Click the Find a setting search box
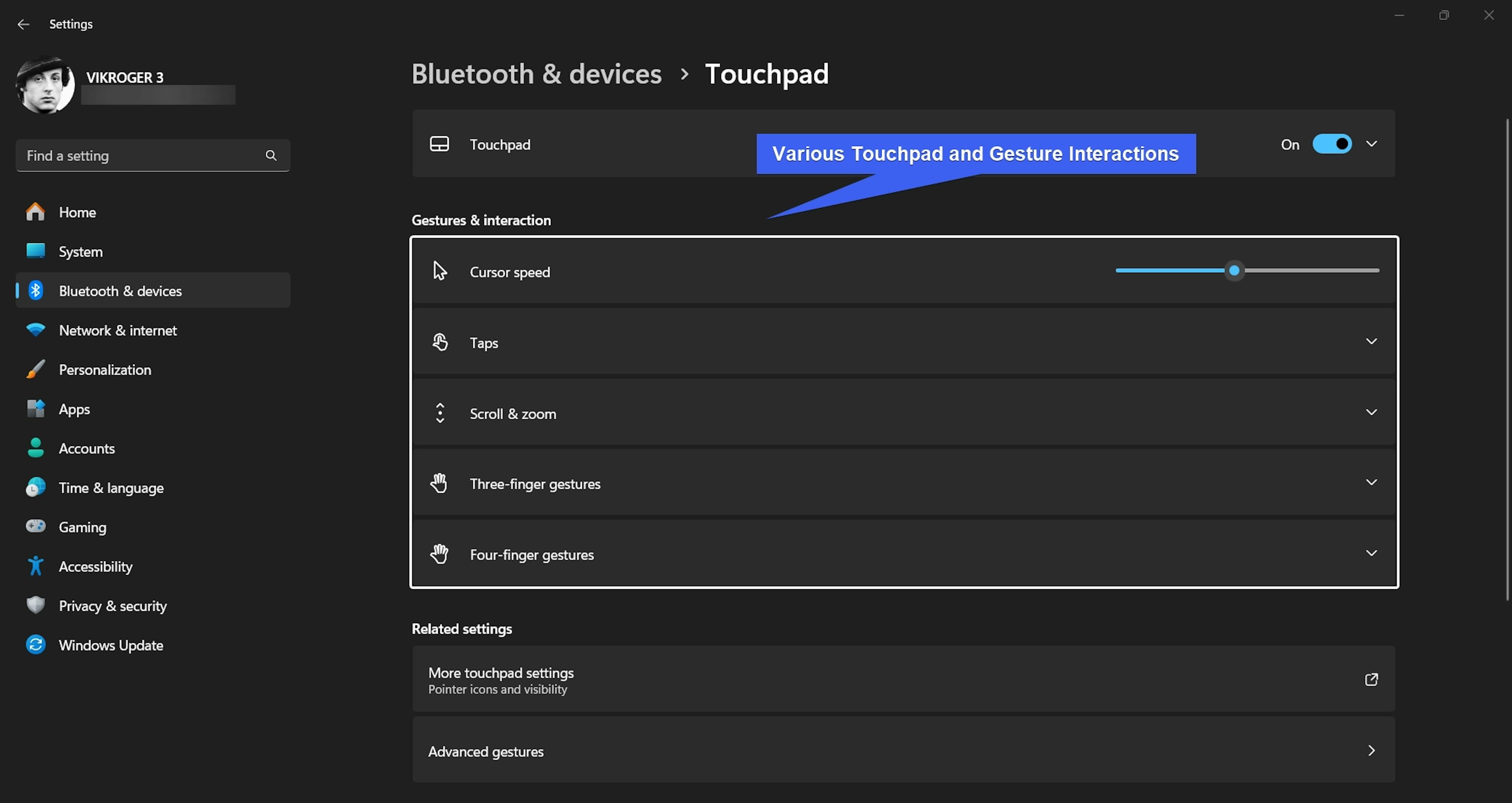This screenshot has width=1512, height=803. (141, 155)
